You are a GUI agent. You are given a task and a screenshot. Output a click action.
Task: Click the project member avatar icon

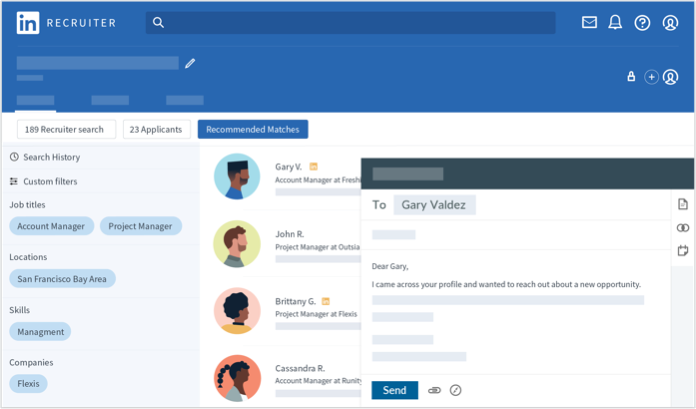[x=670, y=77]
